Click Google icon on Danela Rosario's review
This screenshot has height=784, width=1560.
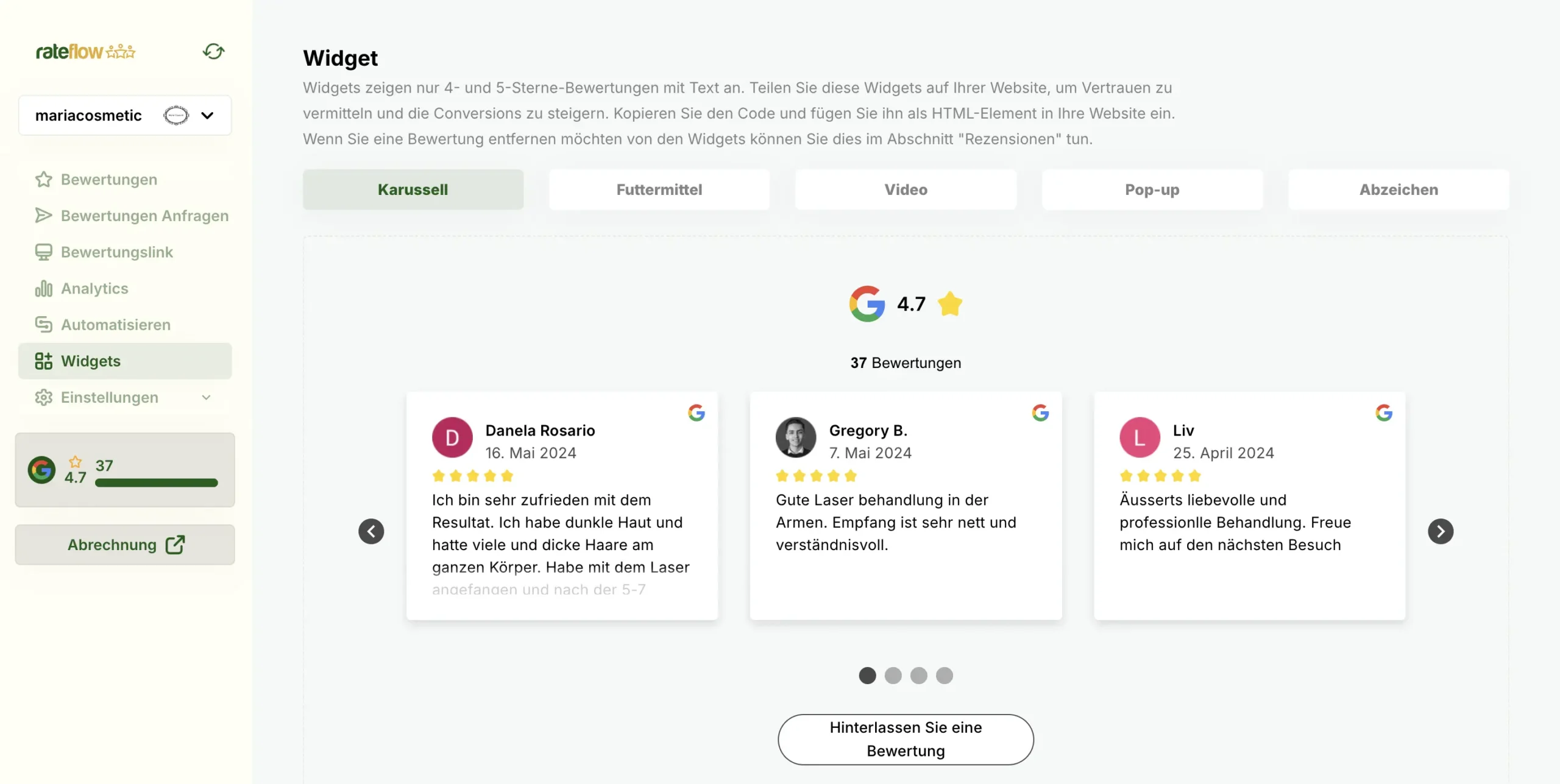(696, 413)
